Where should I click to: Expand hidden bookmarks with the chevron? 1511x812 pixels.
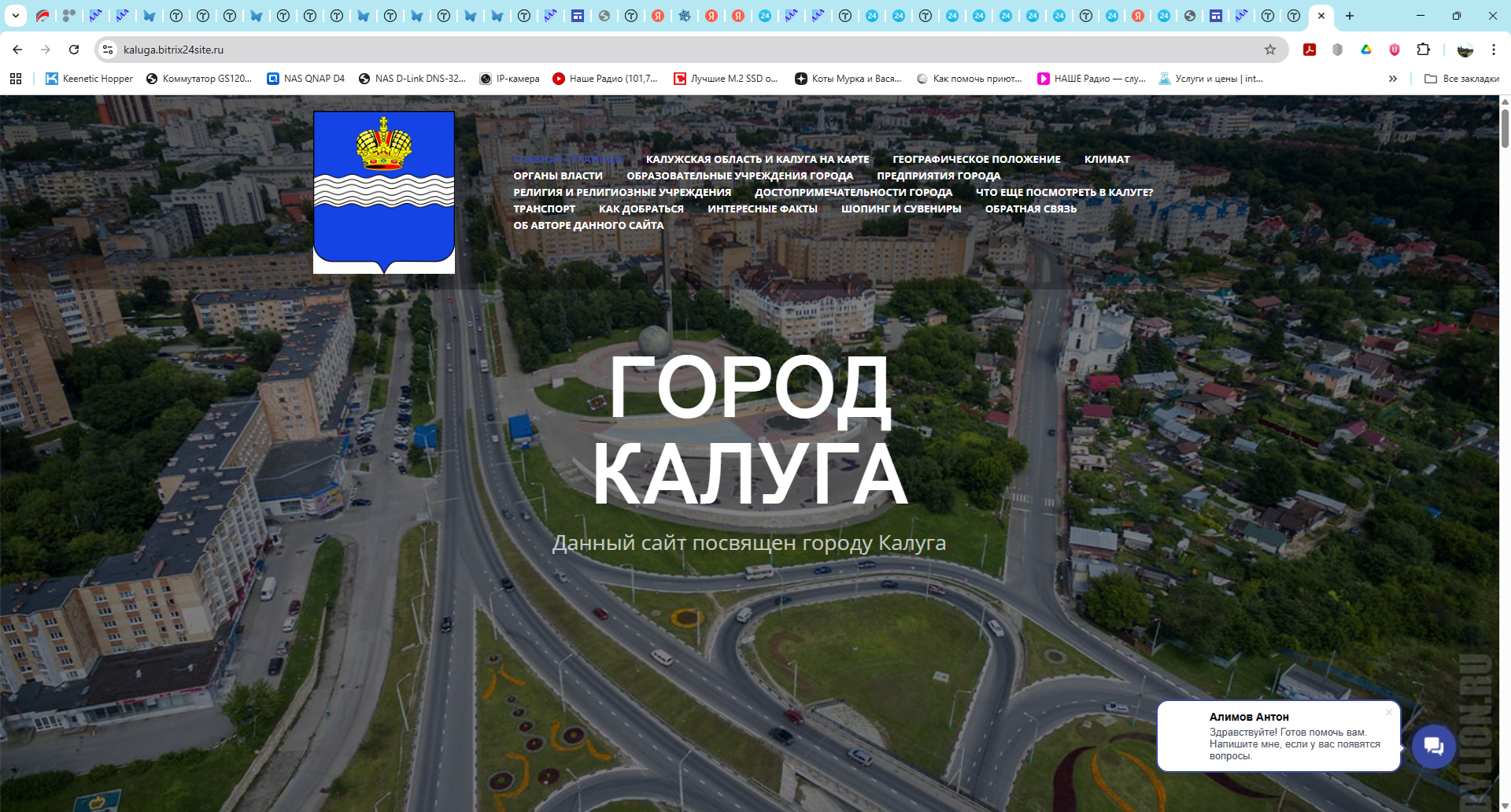pos(1394,79)
